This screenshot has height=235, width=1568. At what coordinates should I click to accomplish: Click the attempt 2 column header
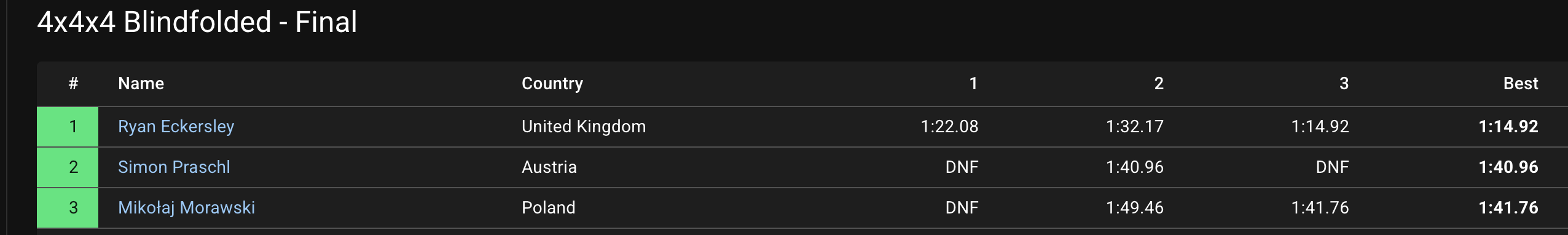click(1158, 84)
